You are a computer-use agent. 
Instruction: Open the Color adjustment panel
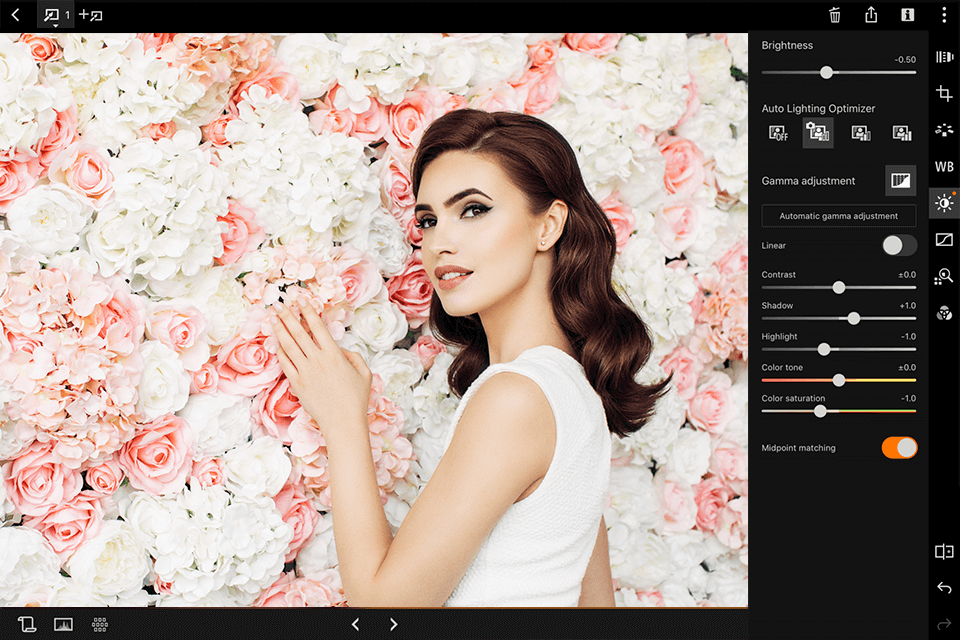coord(944,312)
